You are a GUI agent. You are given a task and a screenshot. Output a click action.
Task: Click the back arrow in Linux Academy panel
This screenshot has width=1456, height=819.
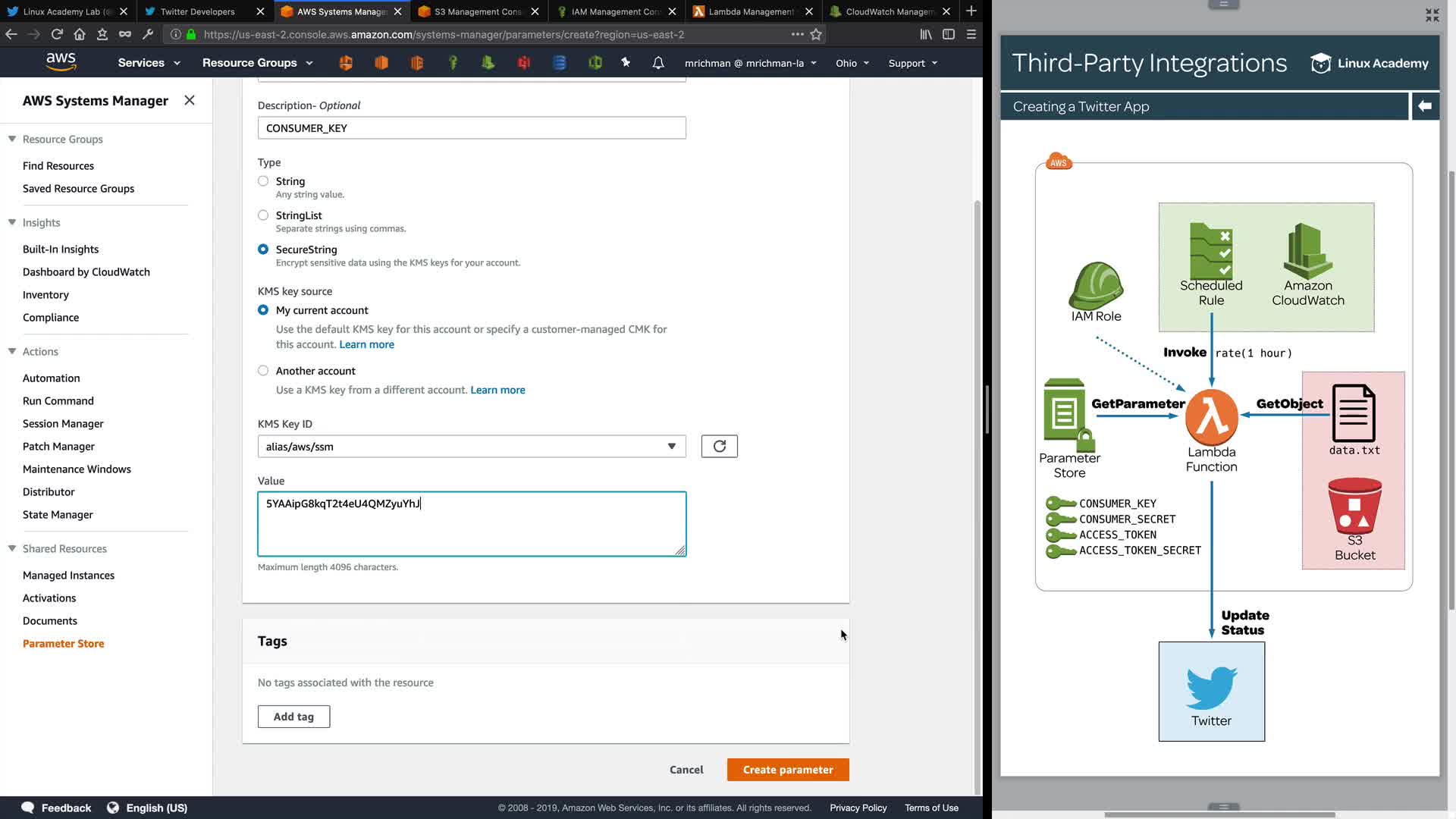(x=1424, y=106)
